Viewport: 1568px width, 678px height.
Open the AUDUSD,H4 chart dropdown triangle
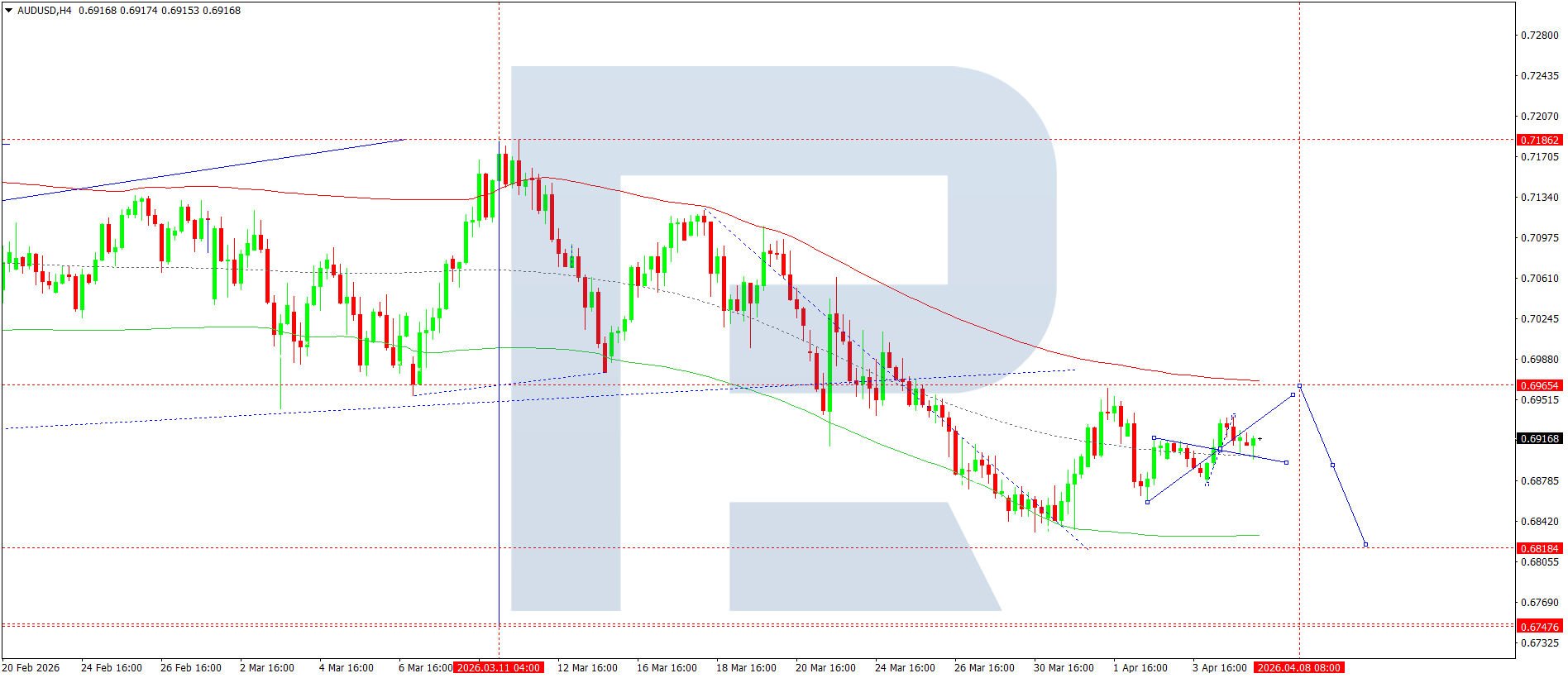[9, 11]
